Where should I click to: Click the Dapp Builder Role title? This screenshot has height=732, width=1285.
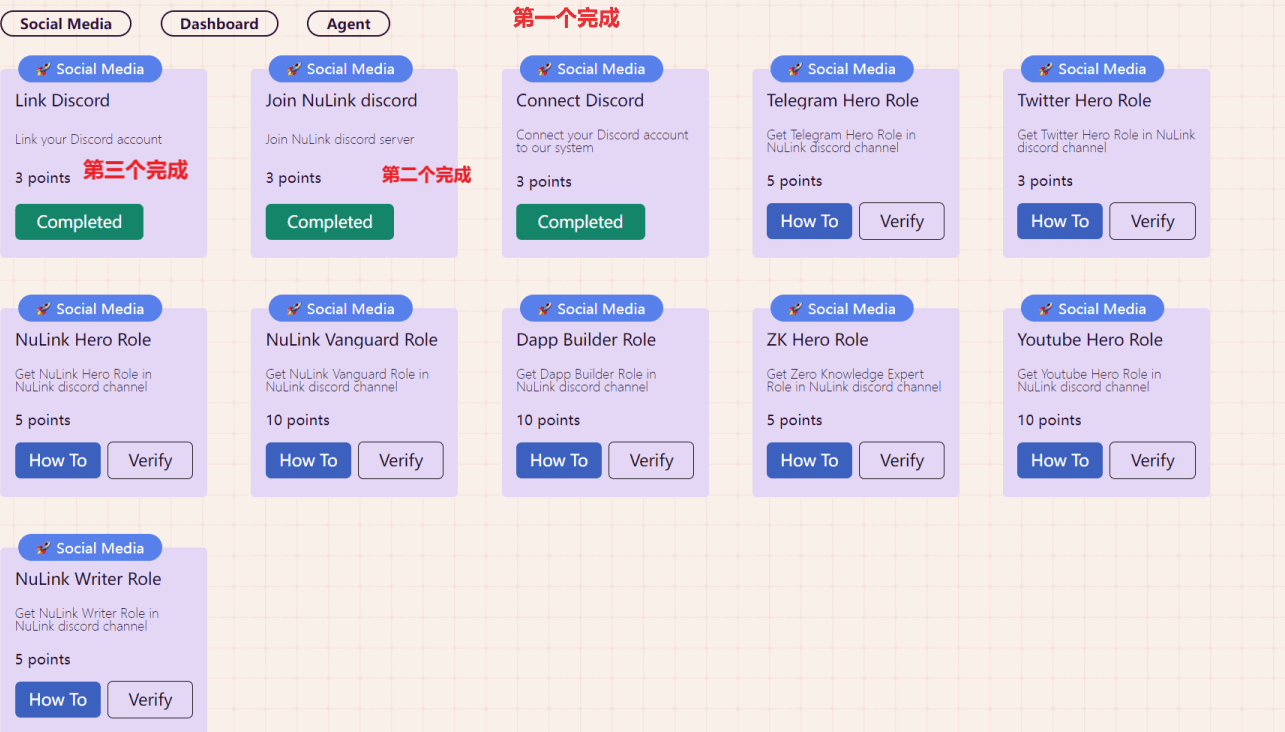tap(586, 340)
